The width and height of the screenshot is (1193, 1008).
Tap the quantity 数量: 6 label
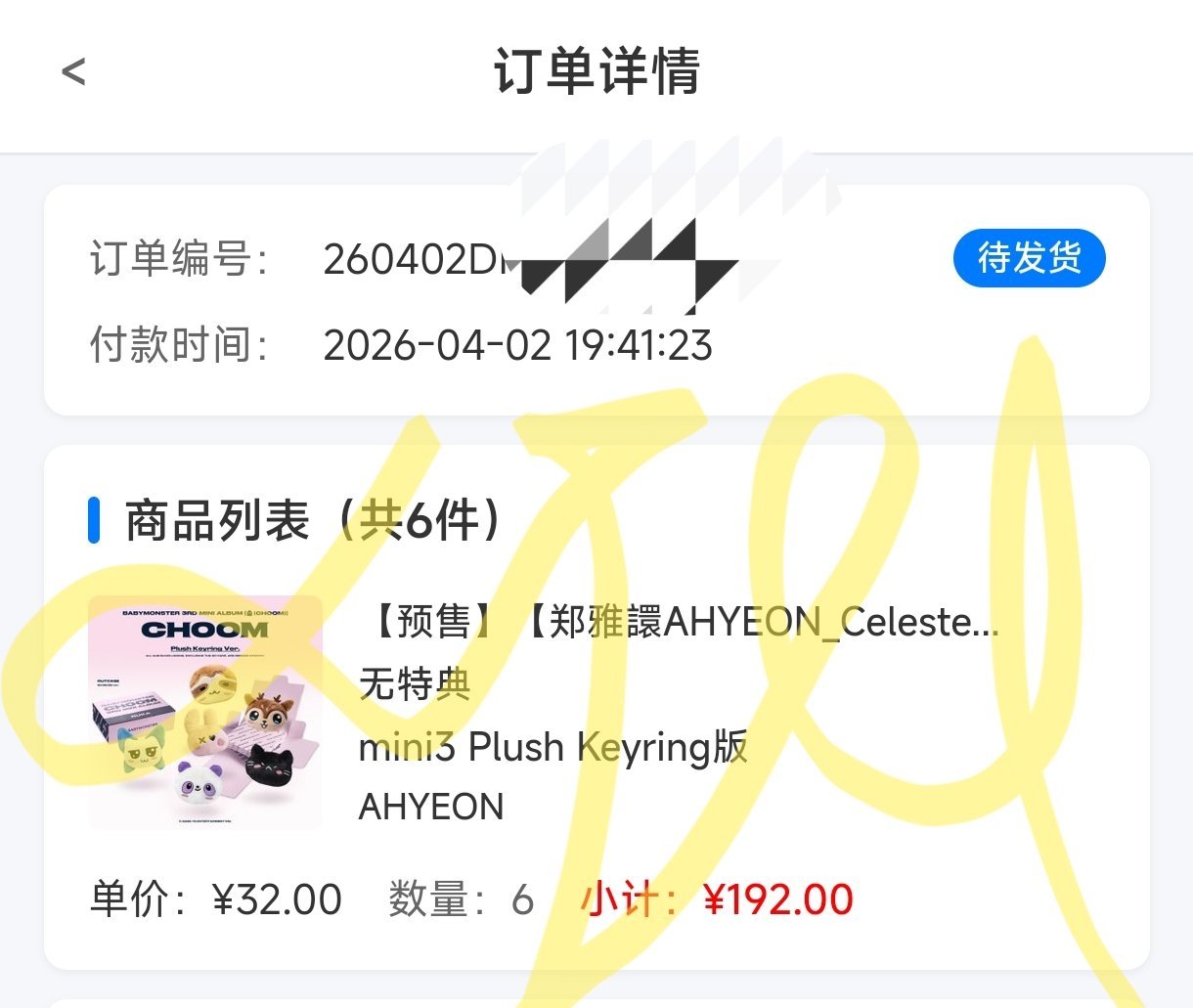point(461,899)
